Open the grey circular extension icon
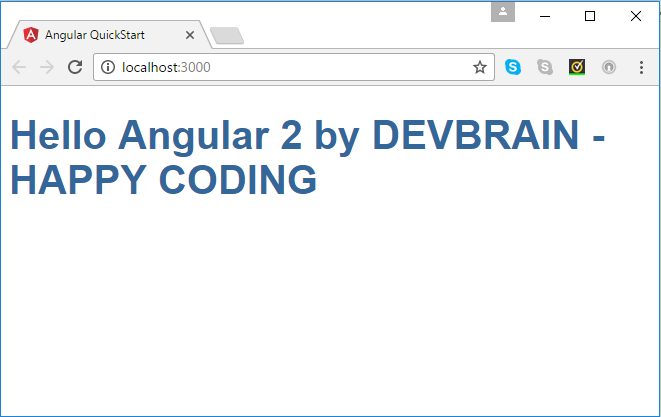Screen dimensions: 661x417 [x=609, y=67]
